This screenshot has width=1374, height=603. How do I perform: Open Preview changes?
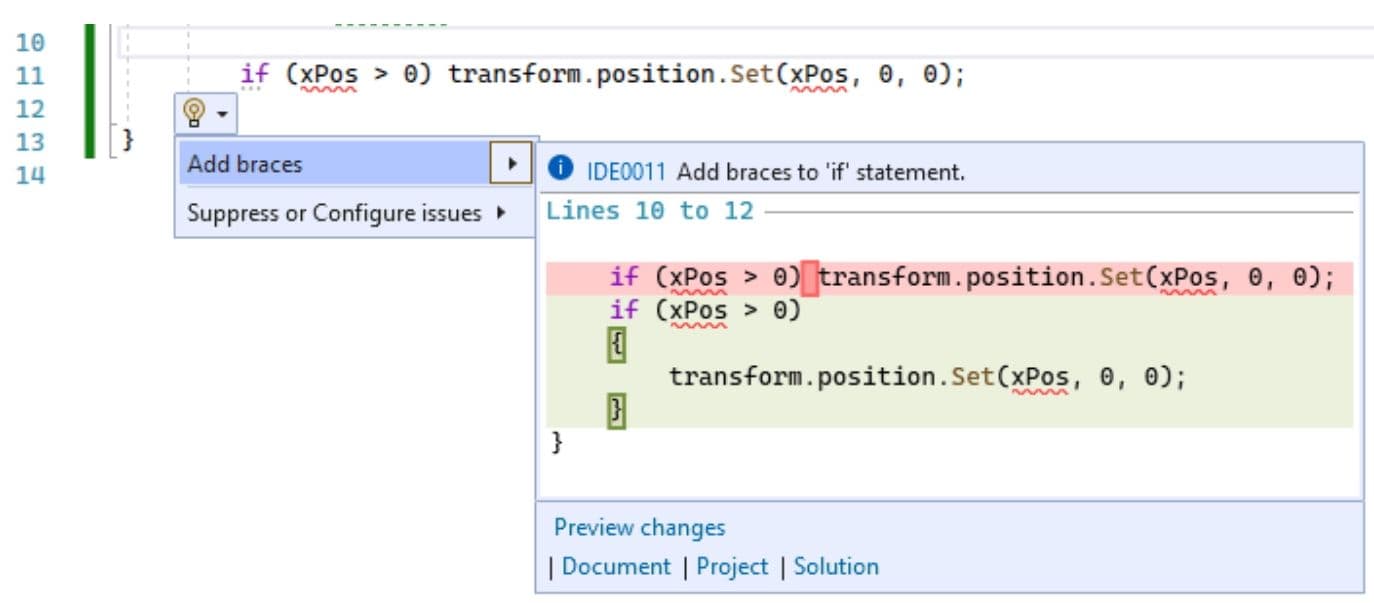[x=638, y=527]
